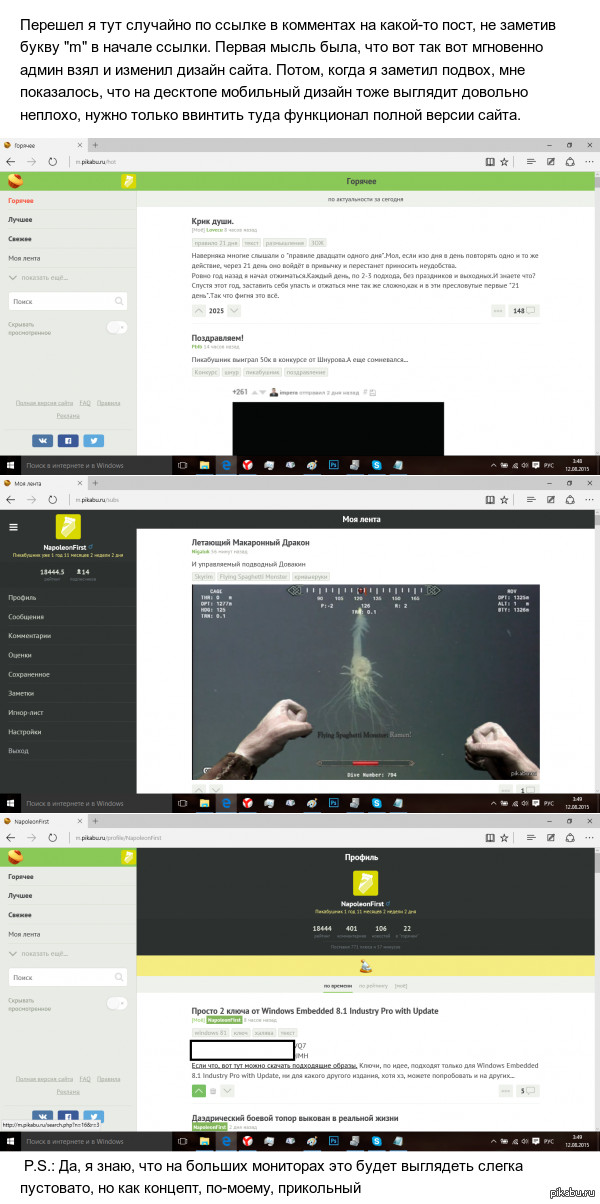Open the hamburger menu beside the NapoleonFirst avatar
This screenshot has height=1204, width=600.
pyautogui.click(x=13, y=527)
